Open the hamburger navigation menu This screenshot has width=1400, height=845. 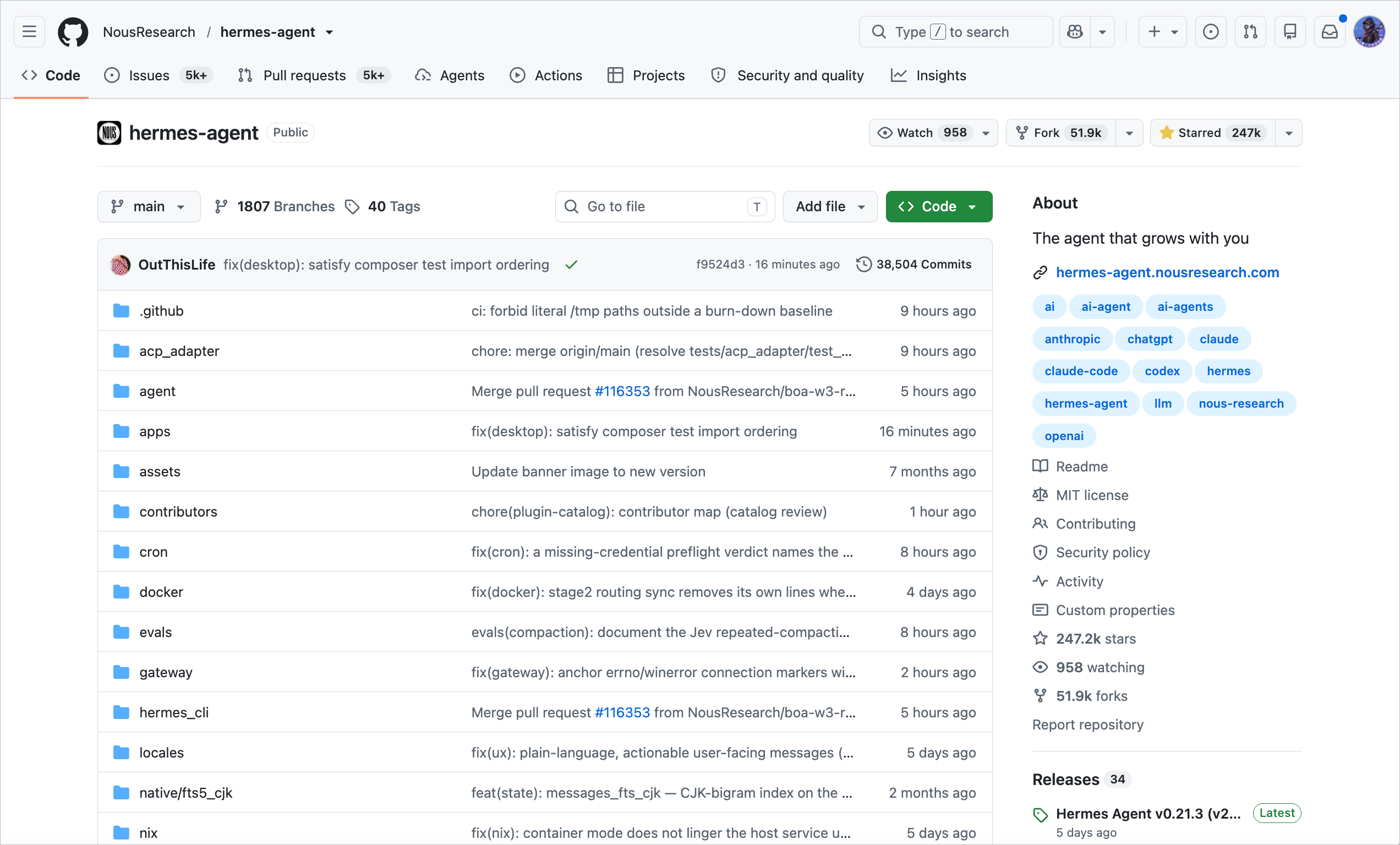(x=30, y=32)
